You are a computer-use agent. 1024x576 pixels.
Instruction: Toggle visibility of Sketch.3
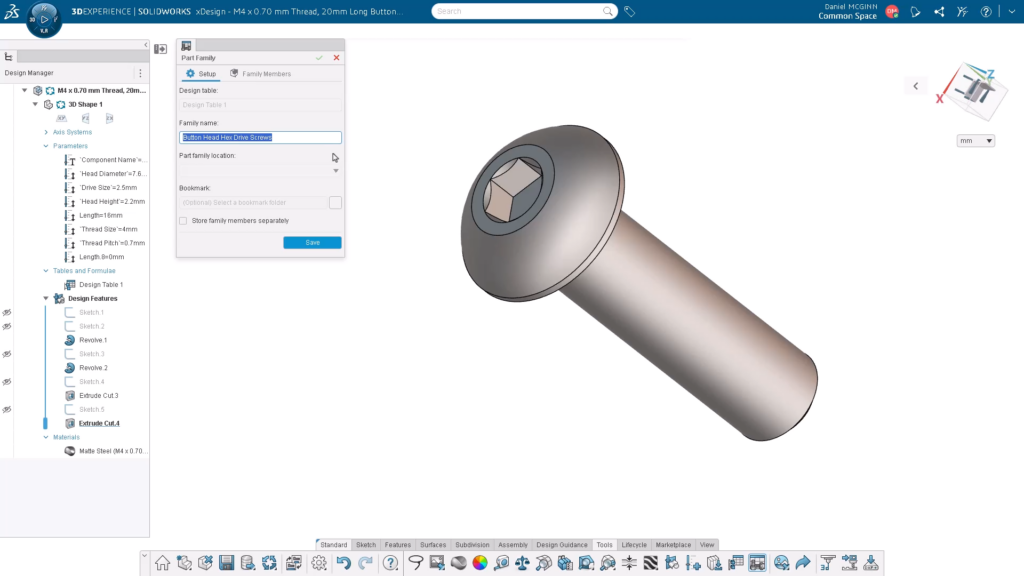click(x=7, y=354)
